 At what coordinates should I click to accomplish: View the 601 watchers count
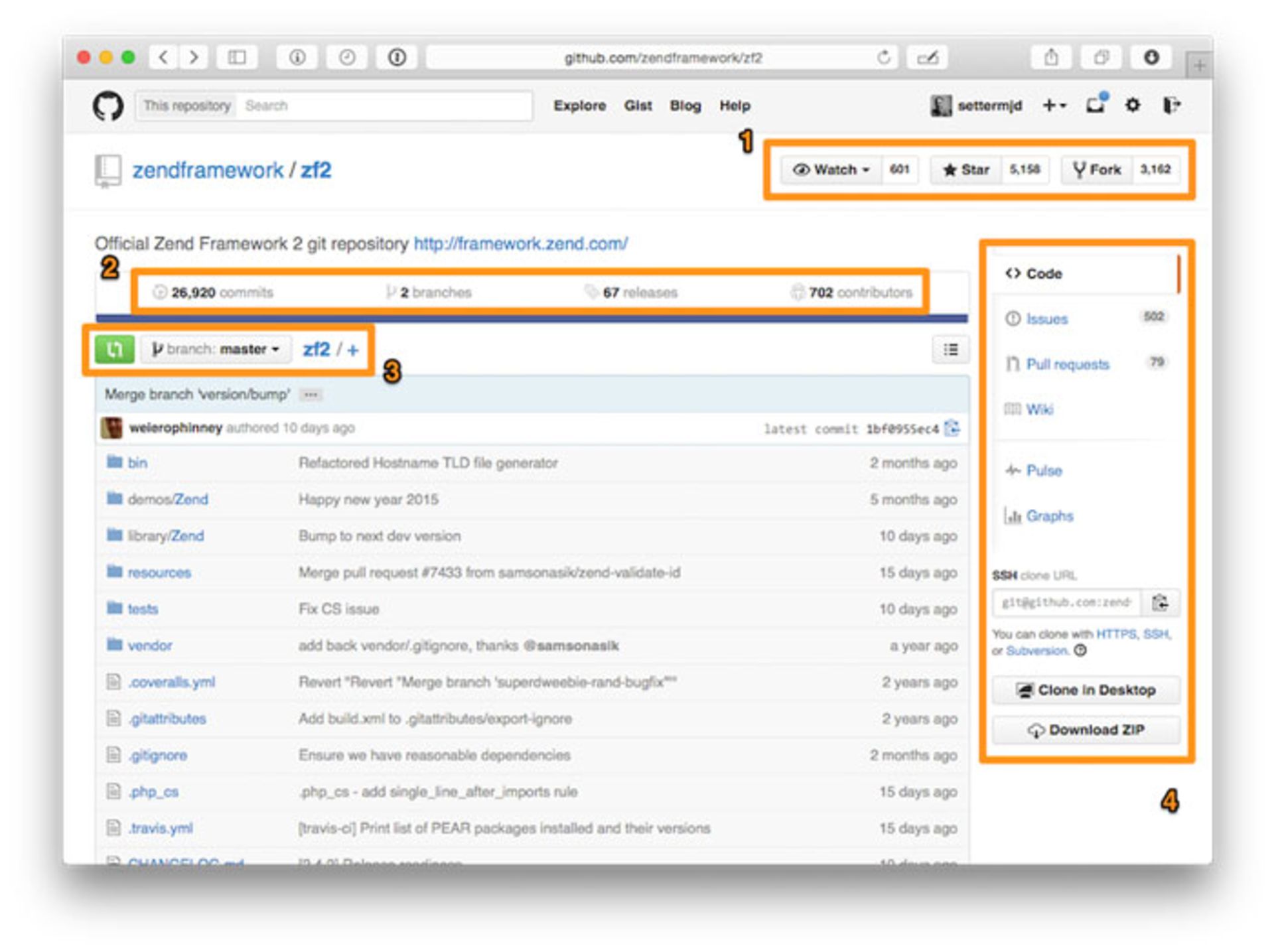900,170
